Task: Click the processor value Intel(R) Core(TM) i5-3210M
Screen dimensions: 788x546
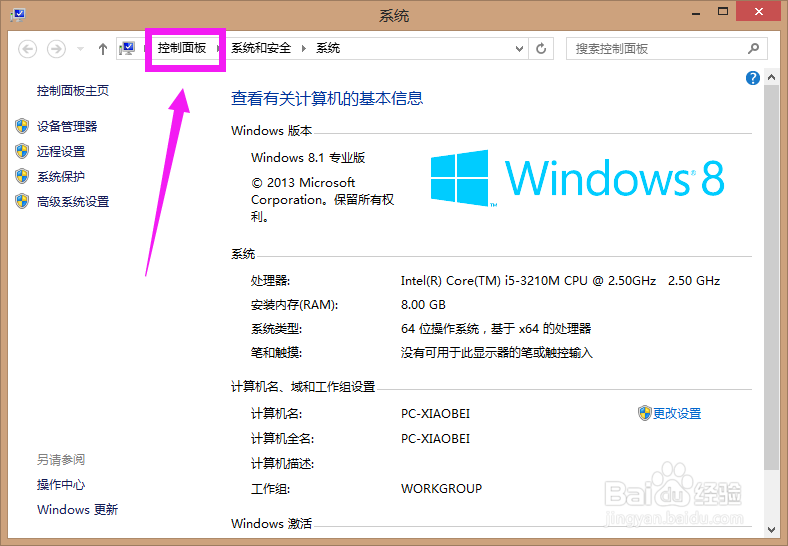Action: click(x=560, y=281)
